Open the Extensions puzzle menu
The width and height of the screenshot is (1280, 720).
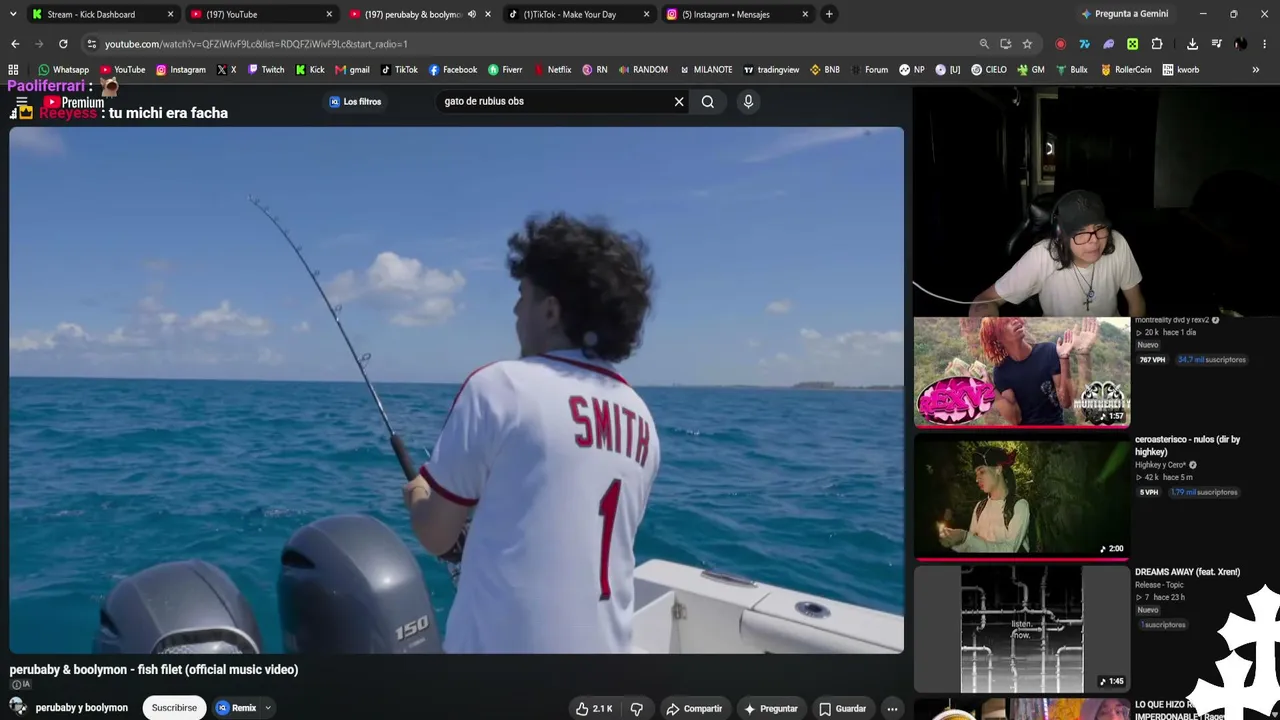pyautogui.click(x=1157, y=44)
